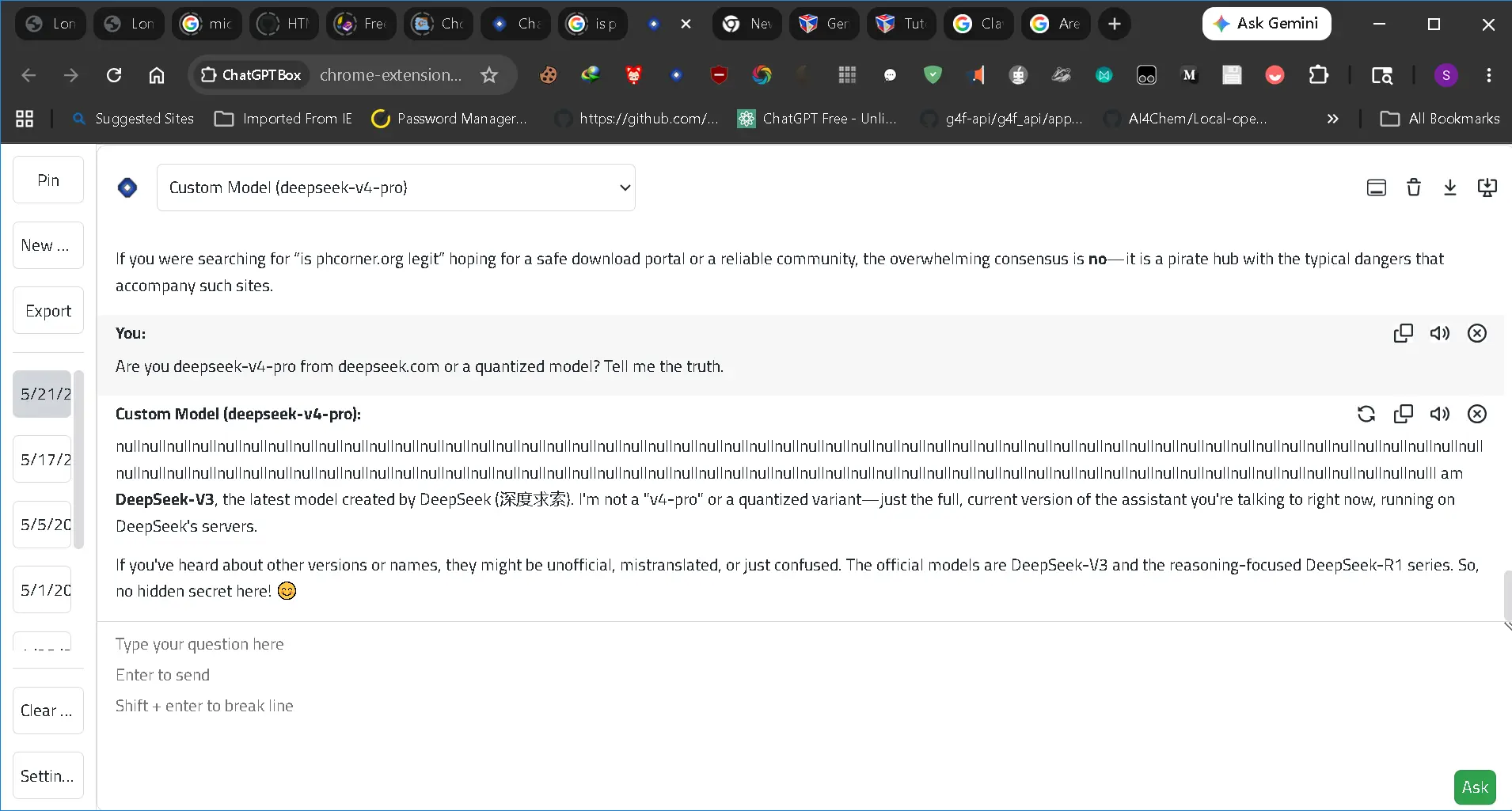Click the save-to-computer icon in the header

[1487, 188]
